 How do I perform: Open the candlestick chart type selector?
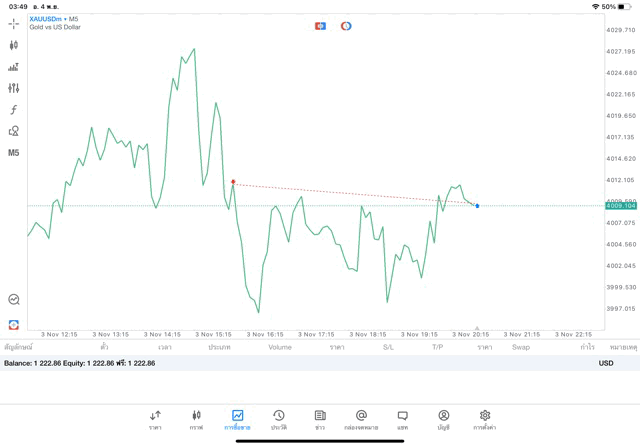click(x=13, y=45)
